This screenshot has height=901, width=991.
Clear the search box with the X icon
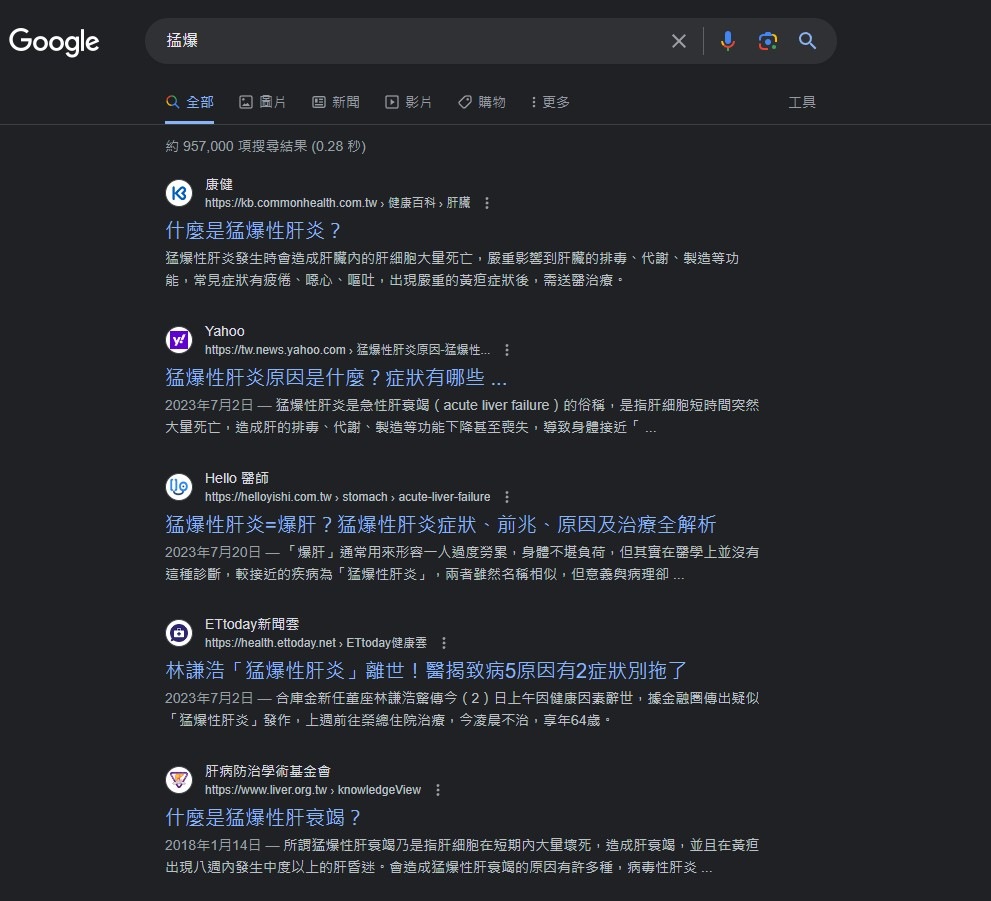679,41
